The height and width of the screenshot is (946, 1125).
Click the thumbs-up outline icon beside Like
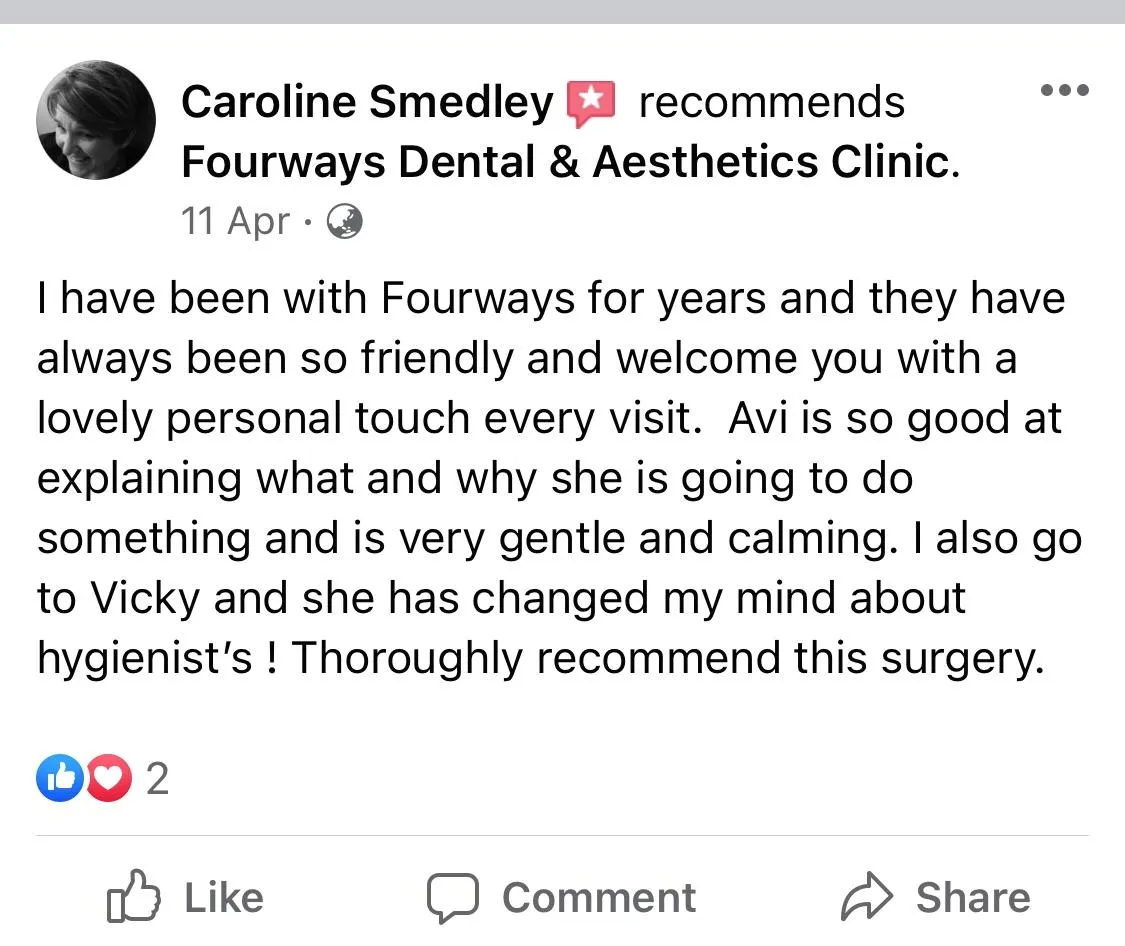(133, 896)
